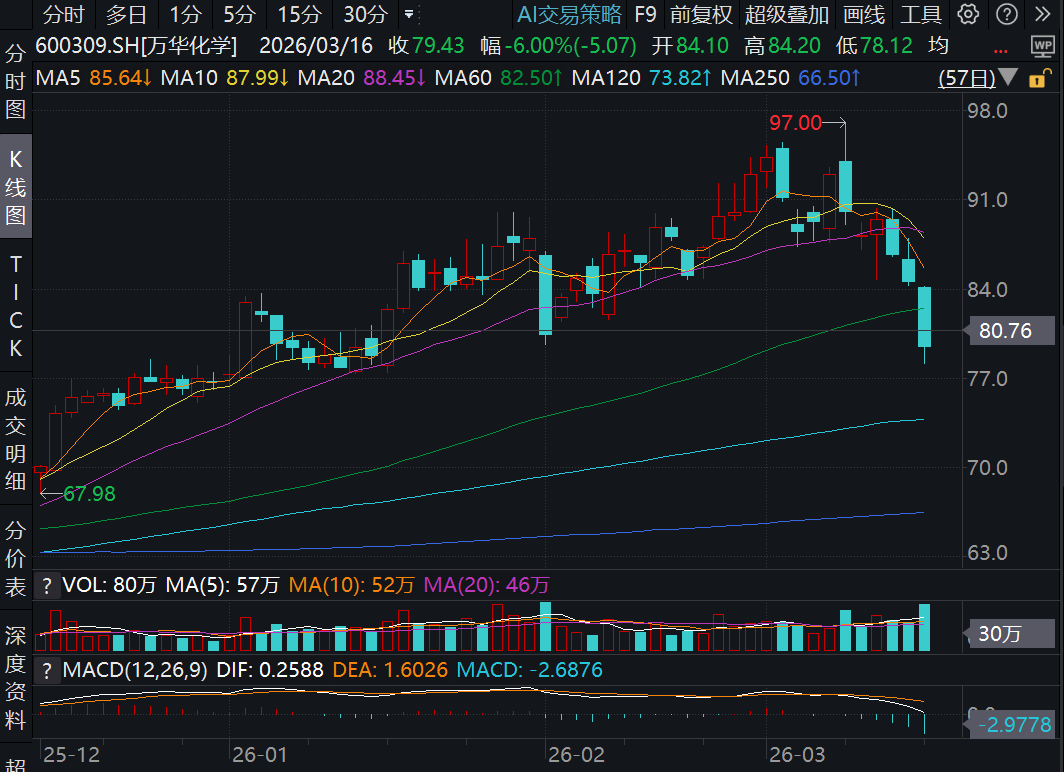The image size is (1064, 772).
Task: Open AI交易策略 link
Action: click(x=569, y=14)
